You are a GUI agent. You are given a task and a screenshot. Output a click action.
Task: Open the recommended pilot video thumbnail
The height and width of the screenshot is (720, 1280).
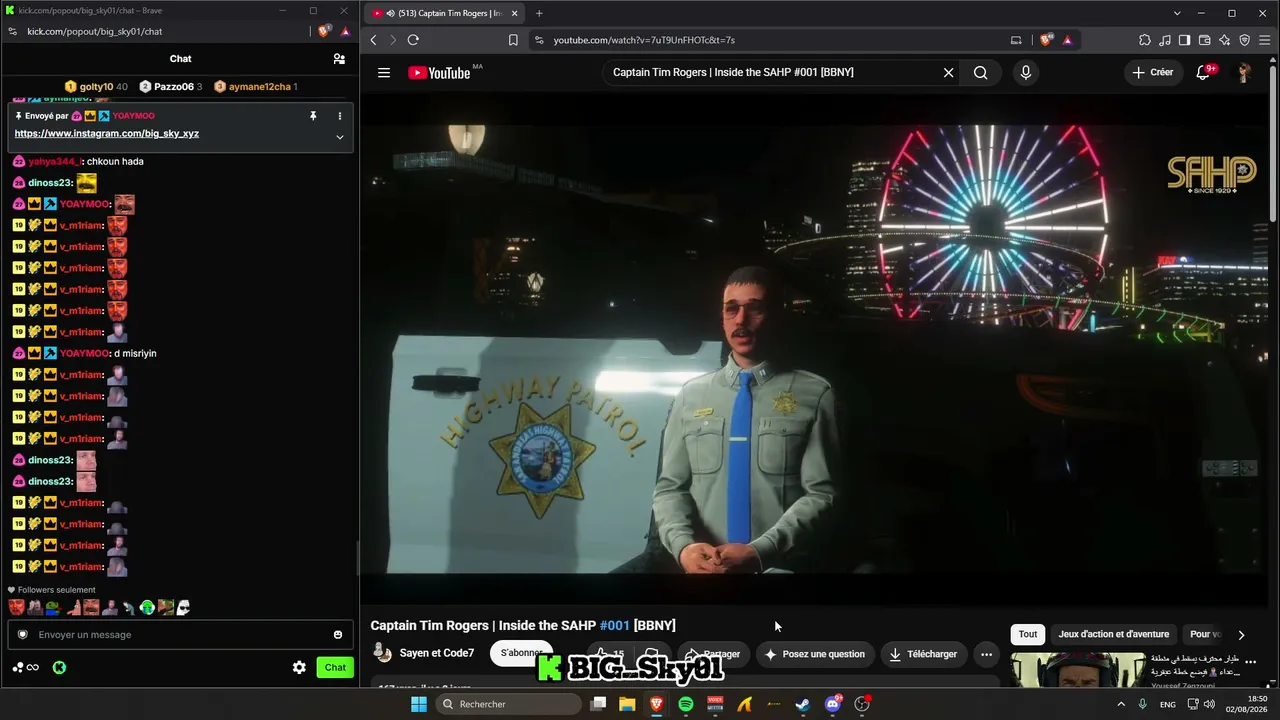[1078, 670]
